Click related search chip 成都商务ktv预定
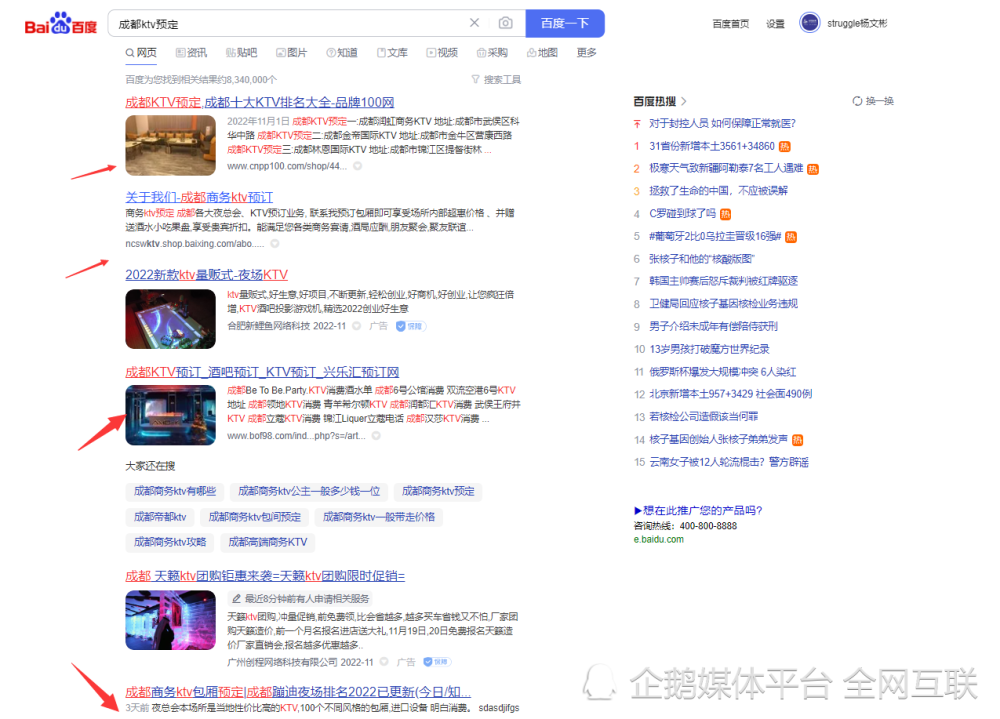The width and height of the screenshot is (1000, 719). click(438, 491)
